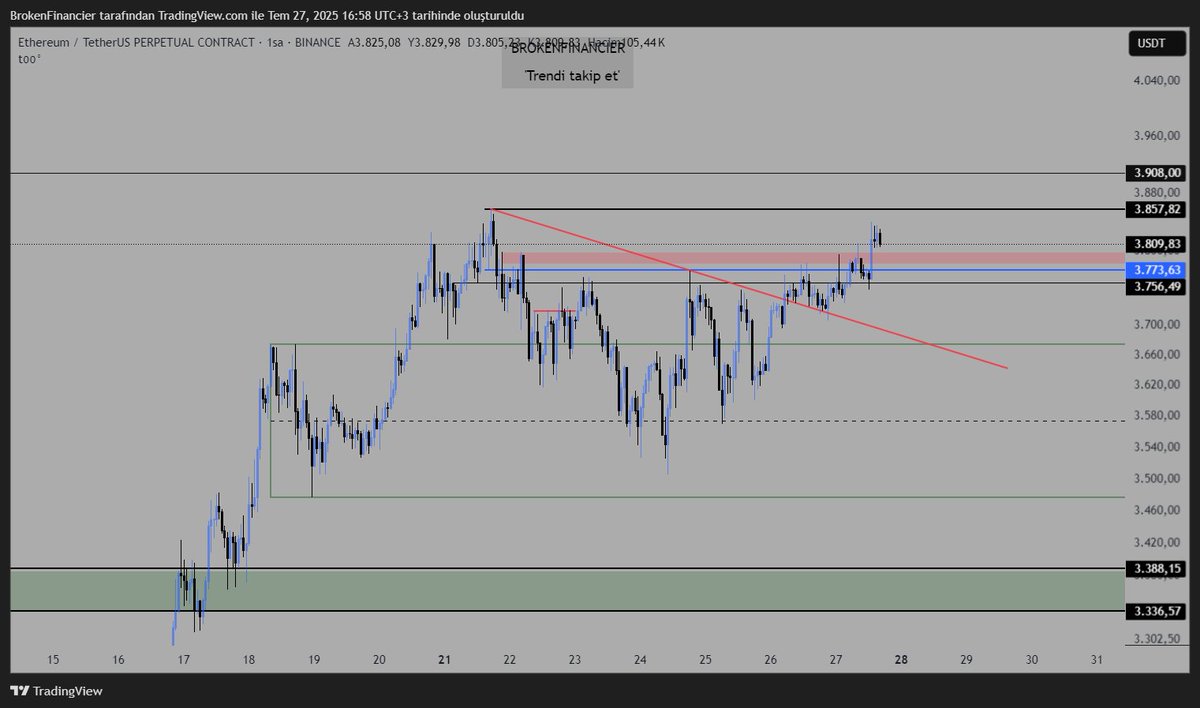The height and width of the screenshot is (708, 1200).
Task: Click date 25 on the time axis
Action: pyautogui.click(x=705, y=660)
